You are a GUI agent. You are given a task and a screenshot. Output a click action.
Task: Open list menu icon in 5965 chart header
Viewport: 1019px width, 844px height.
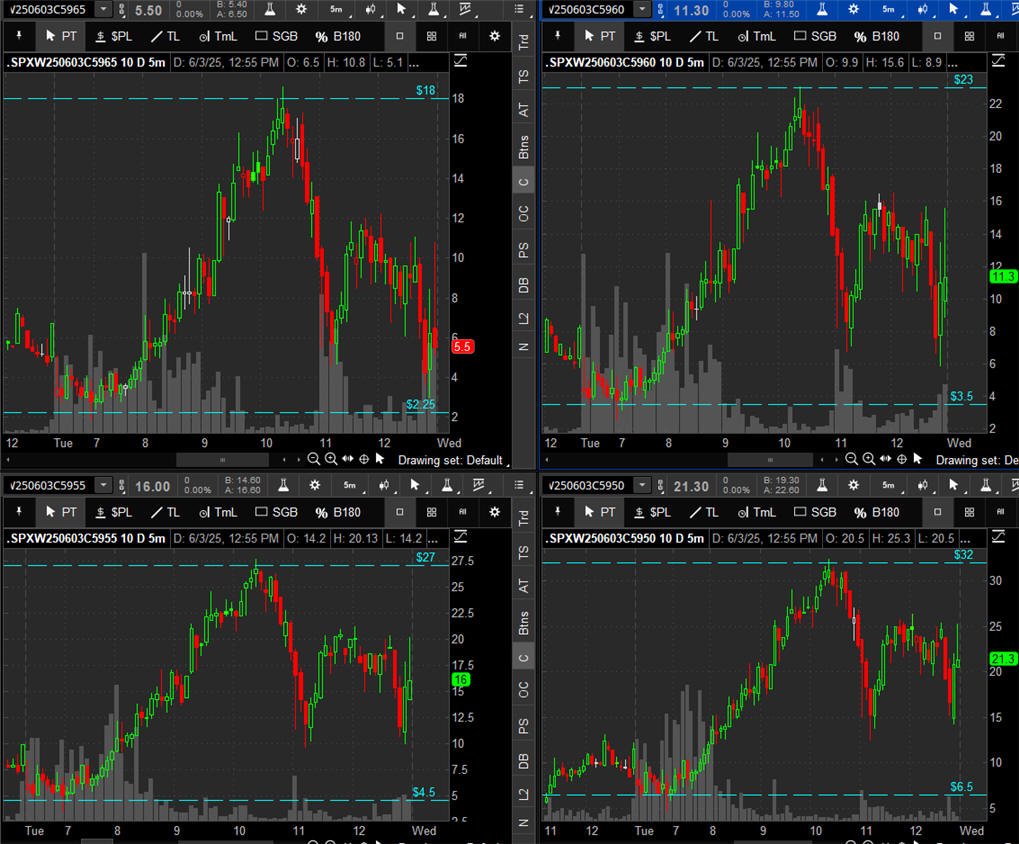pyautogui.click(x=519, y=9)
